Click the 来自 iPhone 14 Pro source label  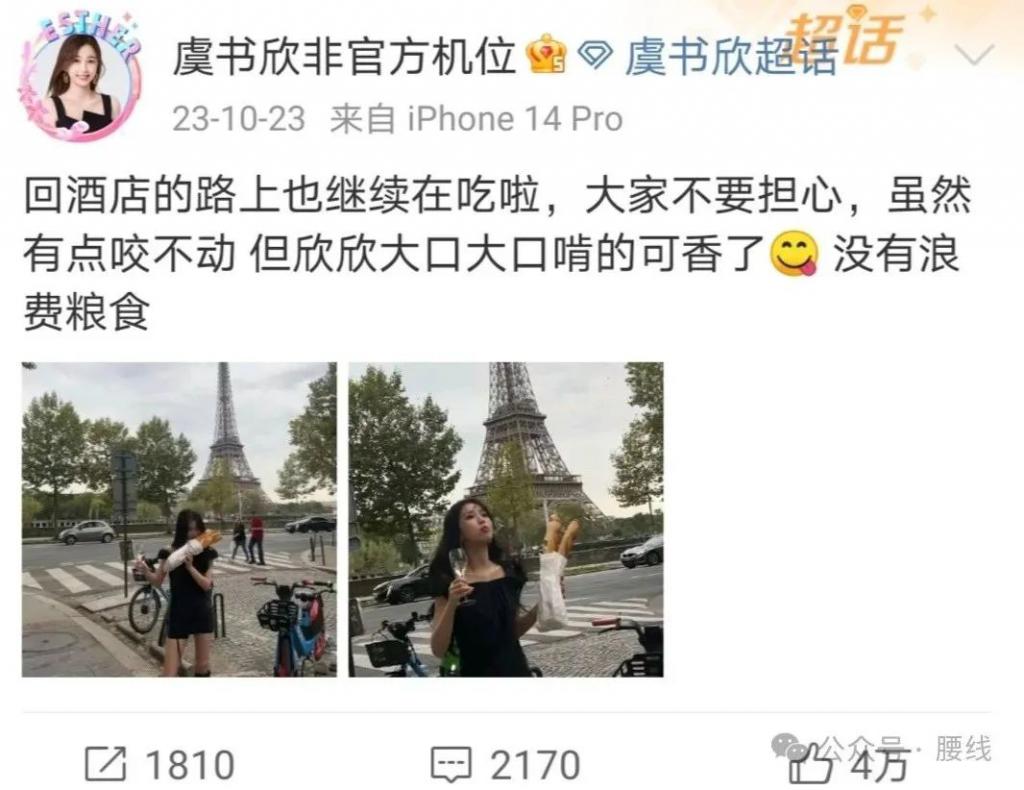point(476,119)
